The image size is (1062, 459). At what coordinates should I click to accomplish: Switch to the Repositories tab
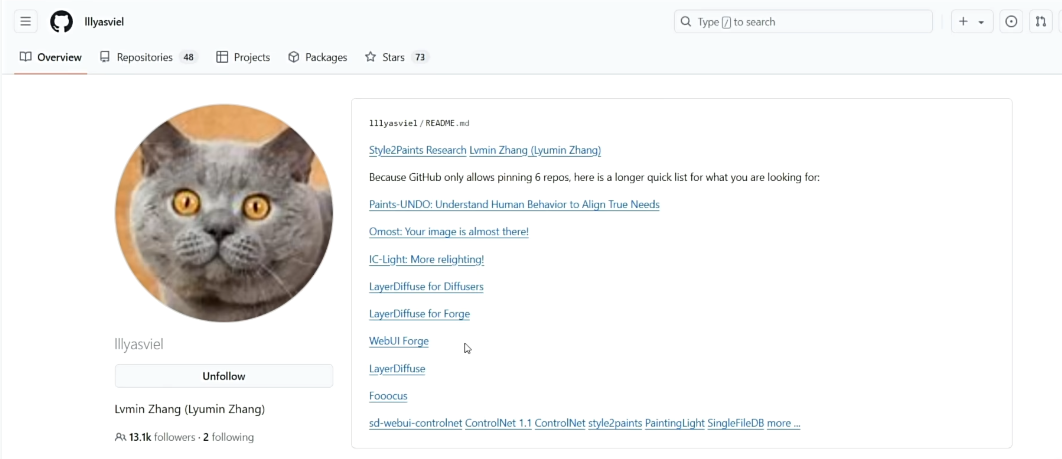(x=147, y=57)
